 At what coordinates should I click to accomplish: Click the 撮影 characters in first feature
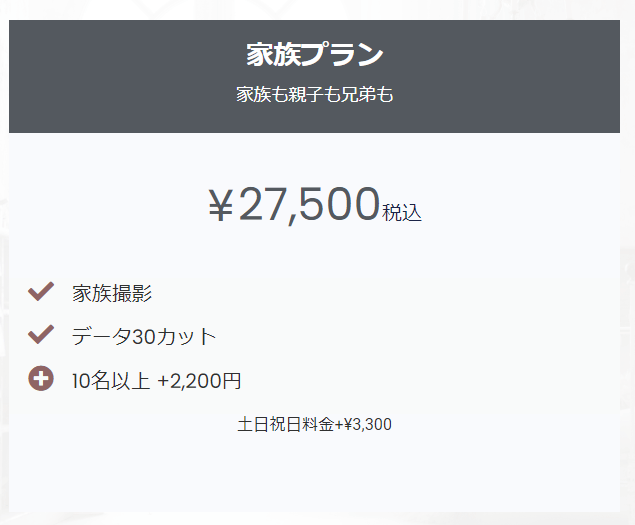coord(132,293)
